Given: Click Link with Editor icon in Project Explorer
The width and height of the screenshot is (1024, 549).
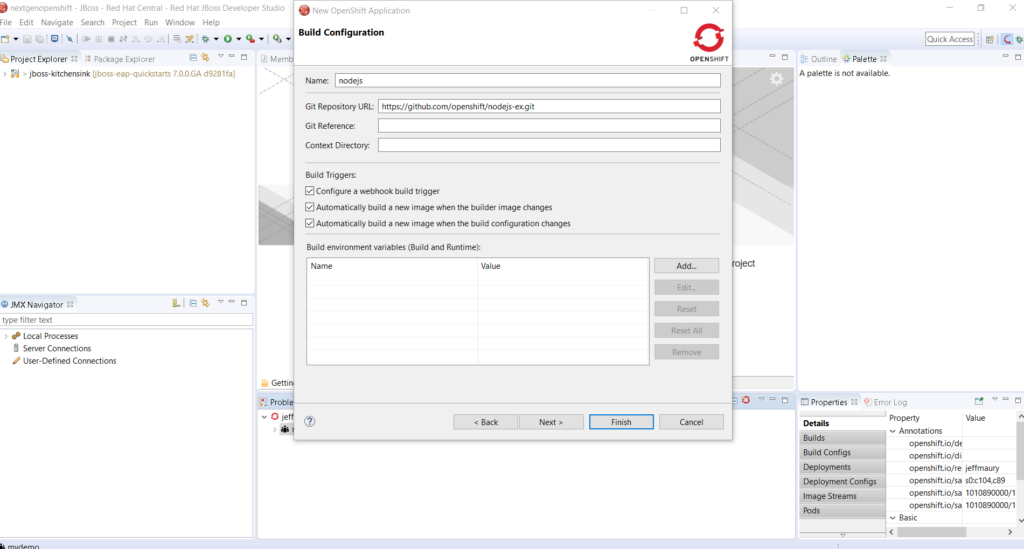Looking at the screenshot, I should 206,59.
